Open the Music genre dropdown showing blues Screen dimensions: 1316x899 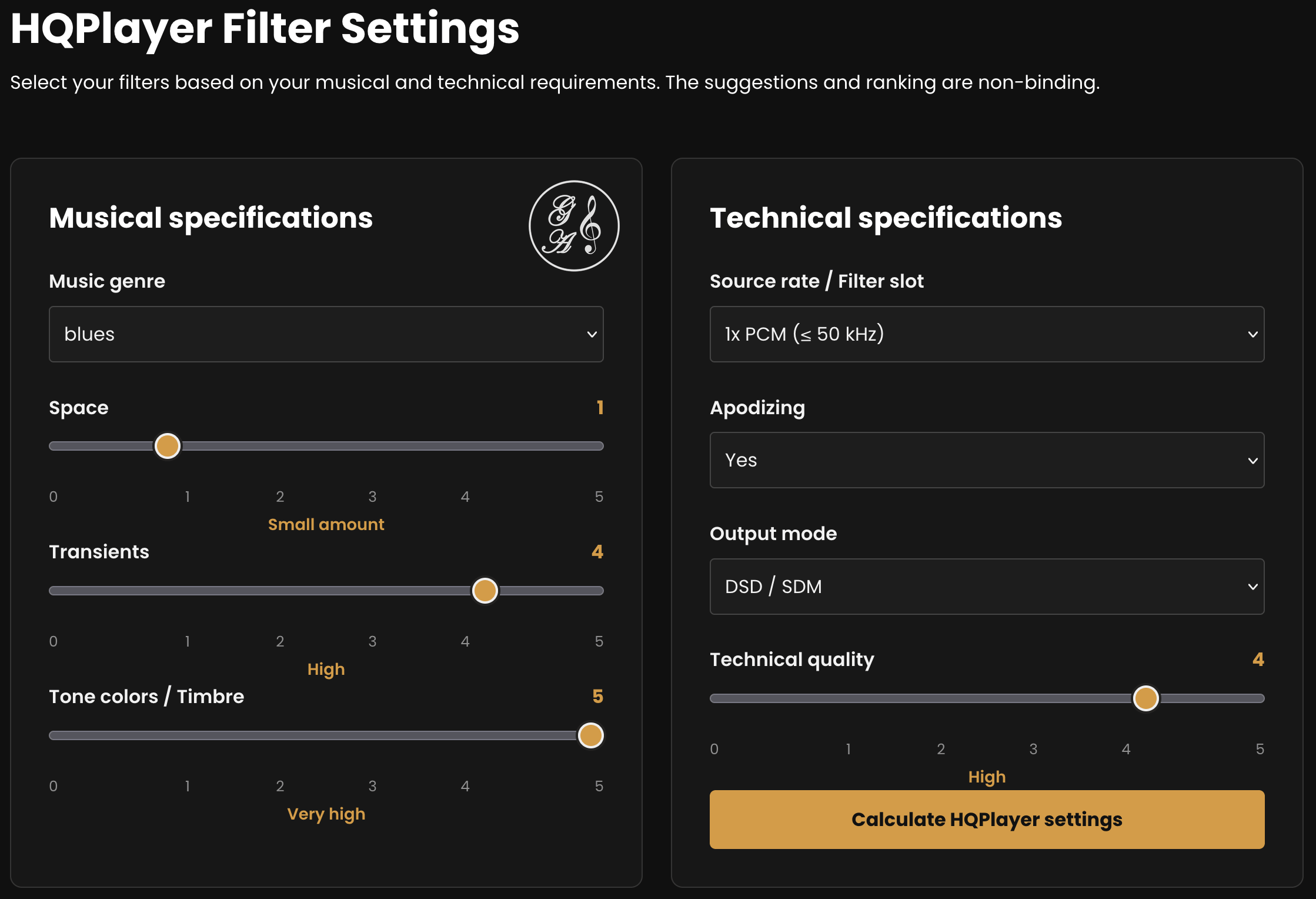pos(326,334)
